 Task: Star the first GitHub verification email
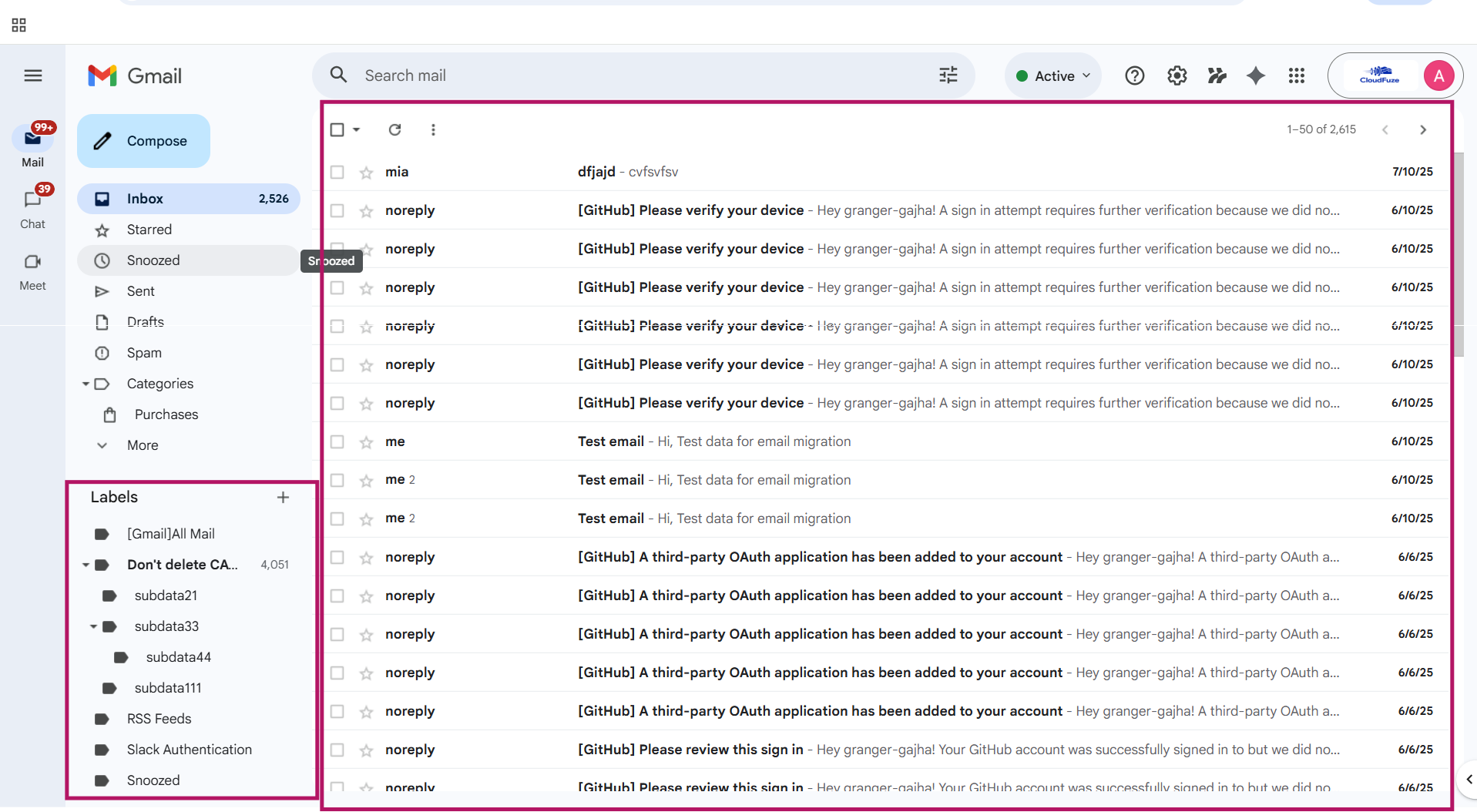point(365,210)
